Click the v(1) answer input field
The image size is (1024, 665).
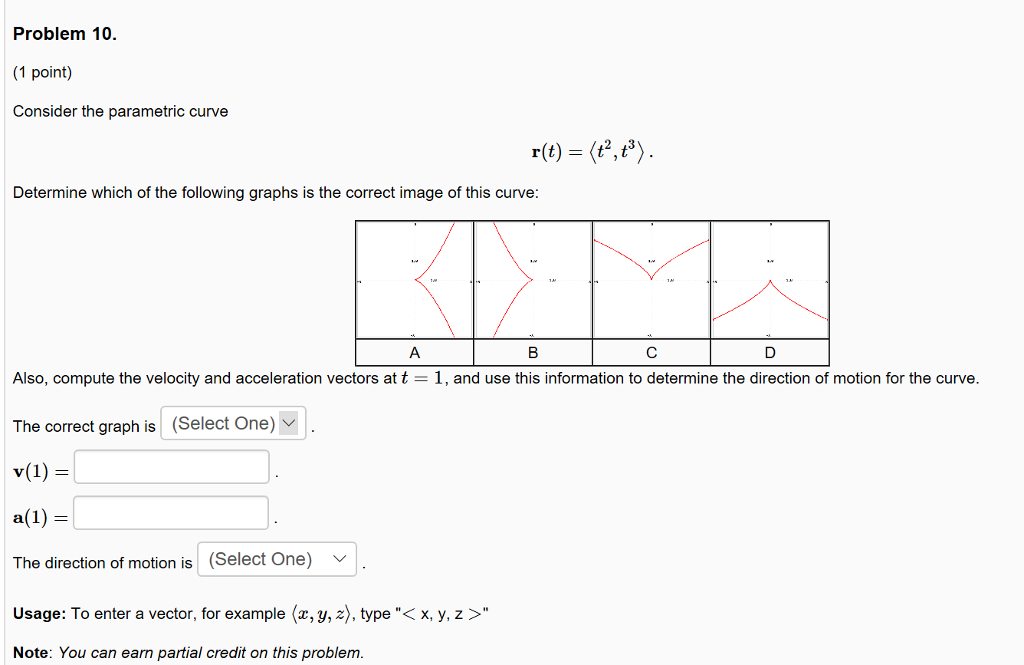(x=170, y=465)
